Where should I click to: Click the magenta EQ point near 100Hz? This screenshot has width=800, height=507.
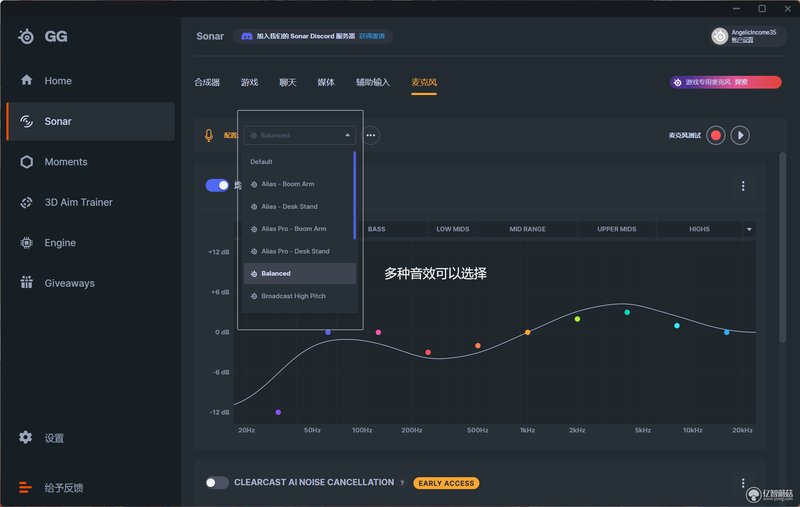pos(378,332)
